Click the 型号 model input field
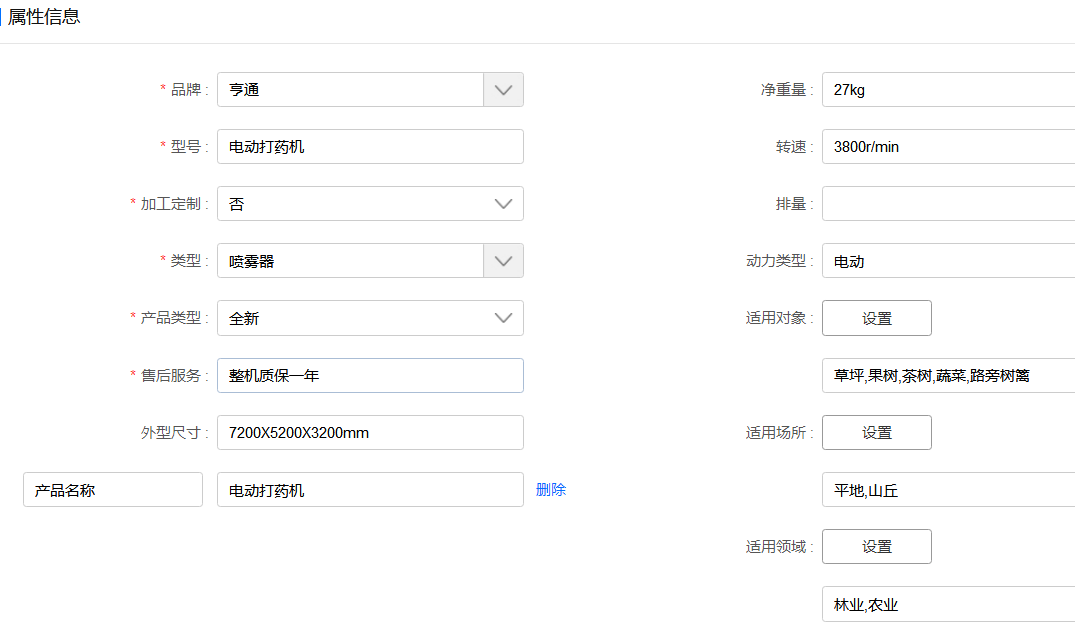The image size is (1075, 644). pyautogui.click(x=370, y=147)
